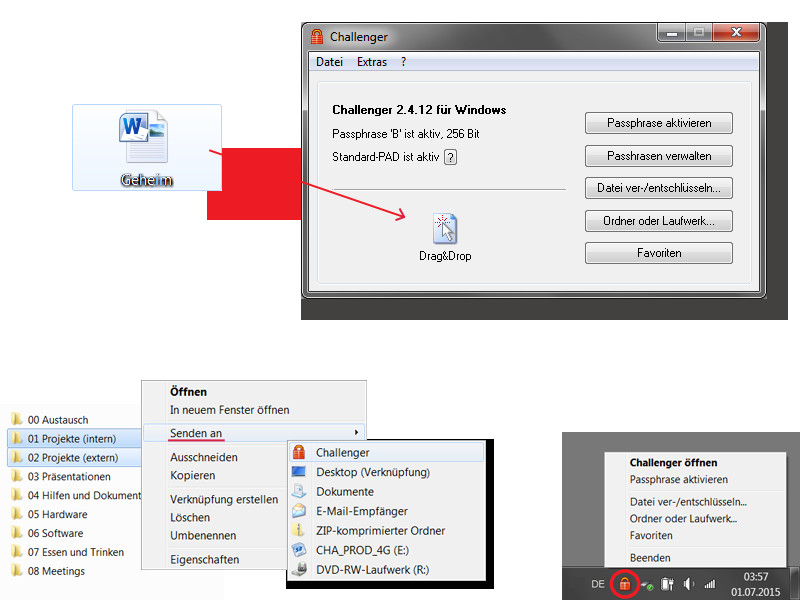This screenshot has width=800, height=600.
Task: Choose Öffnen in the context menu
Action: click(x=188, y=392)
